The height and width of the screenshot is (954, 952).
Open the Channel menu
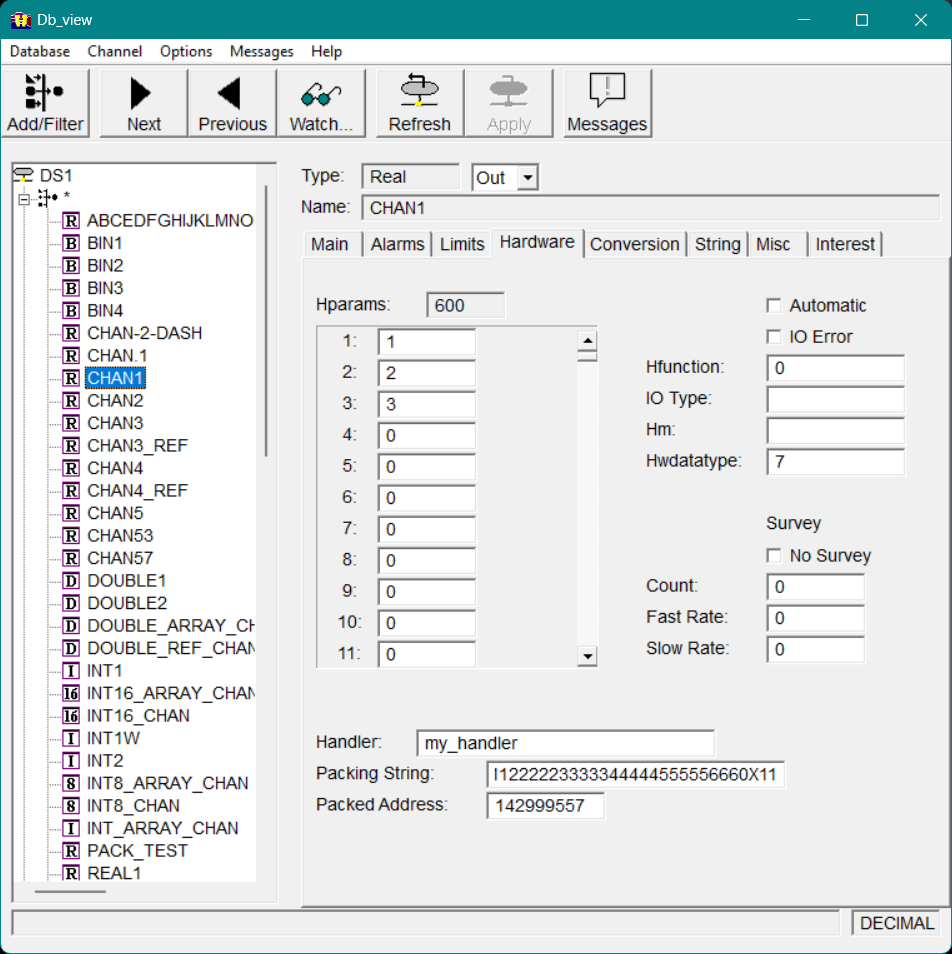coord(115,51)
